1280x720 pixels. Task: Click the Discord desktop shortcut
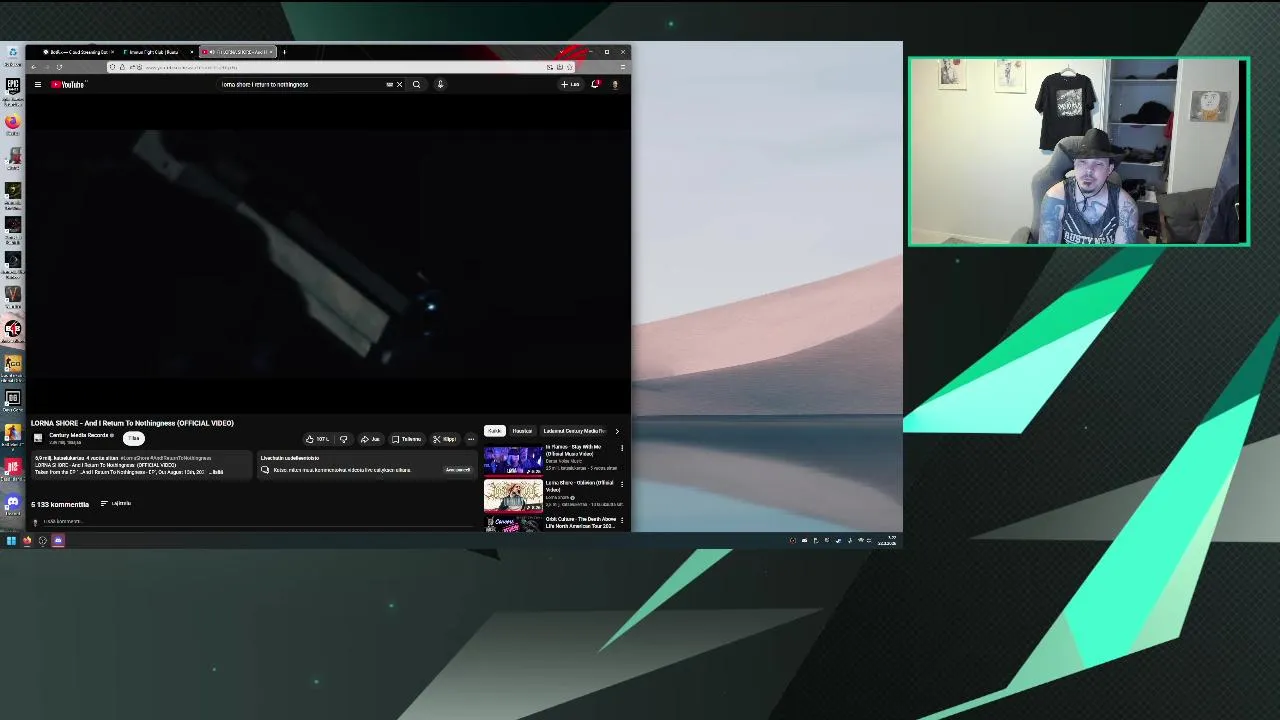(x=13, y=503)
